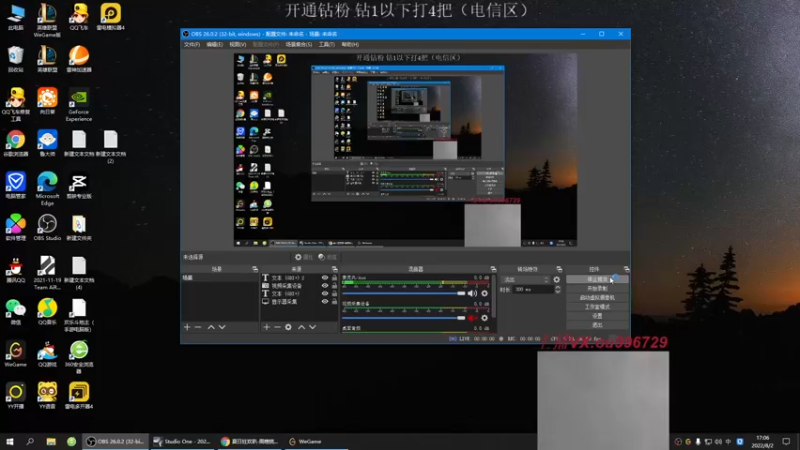This screenshot has height=450, width=800.
Task: Open the scene transition type dropdown
Action: tap(526, 280)
